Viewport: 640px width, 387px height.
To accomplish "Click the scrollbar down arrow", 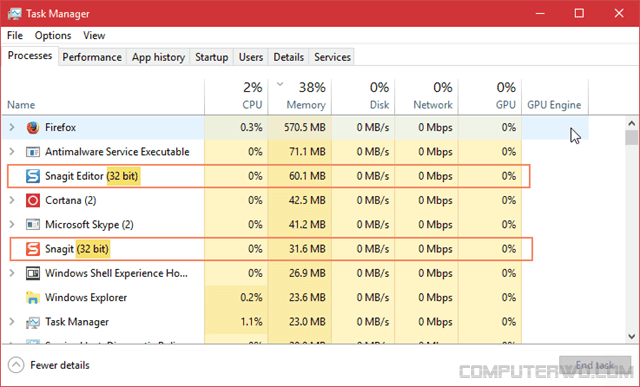I will click(631, 337).
